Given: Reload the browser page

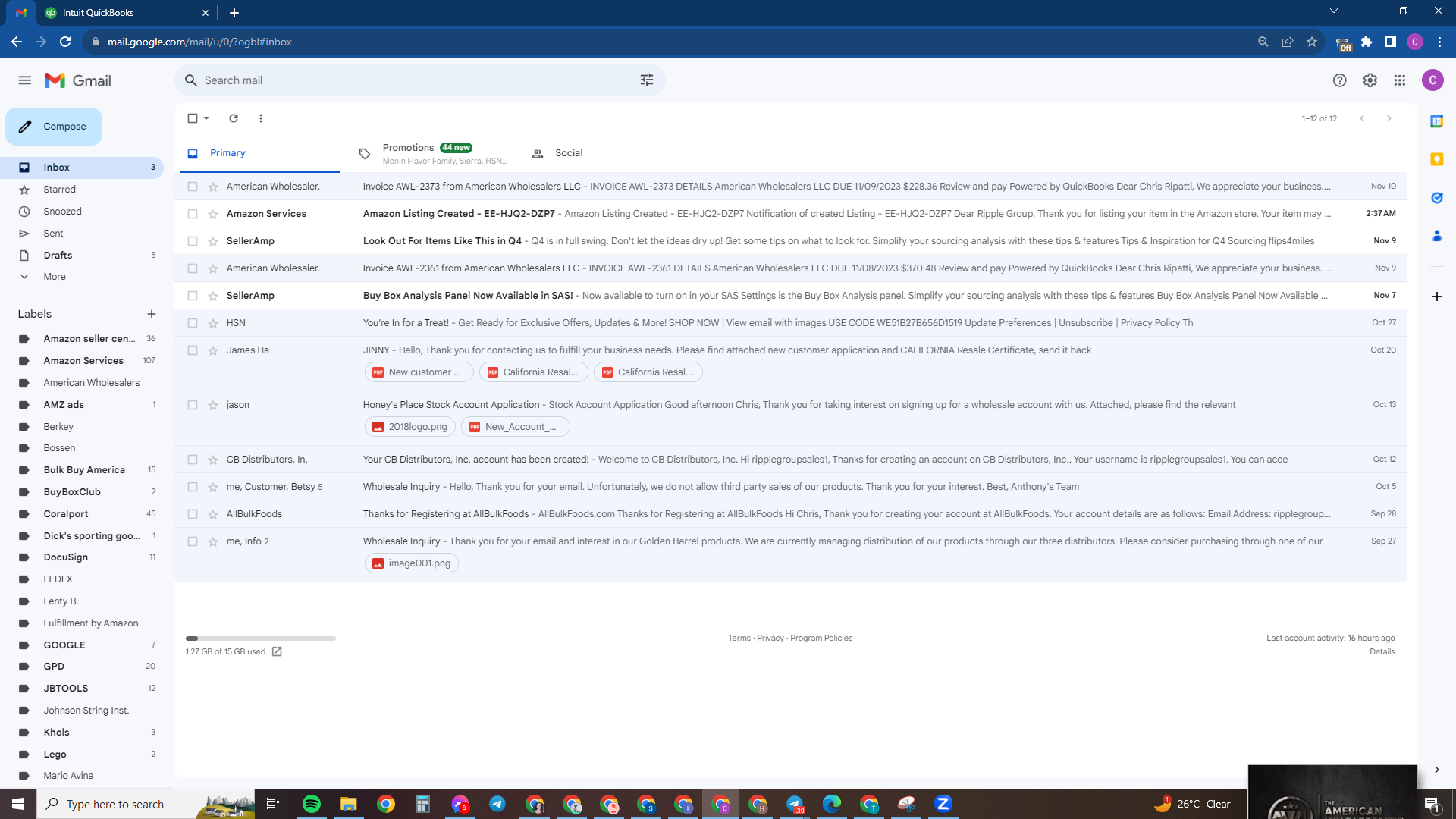Looking at the screenshot, I should [65, 42].
